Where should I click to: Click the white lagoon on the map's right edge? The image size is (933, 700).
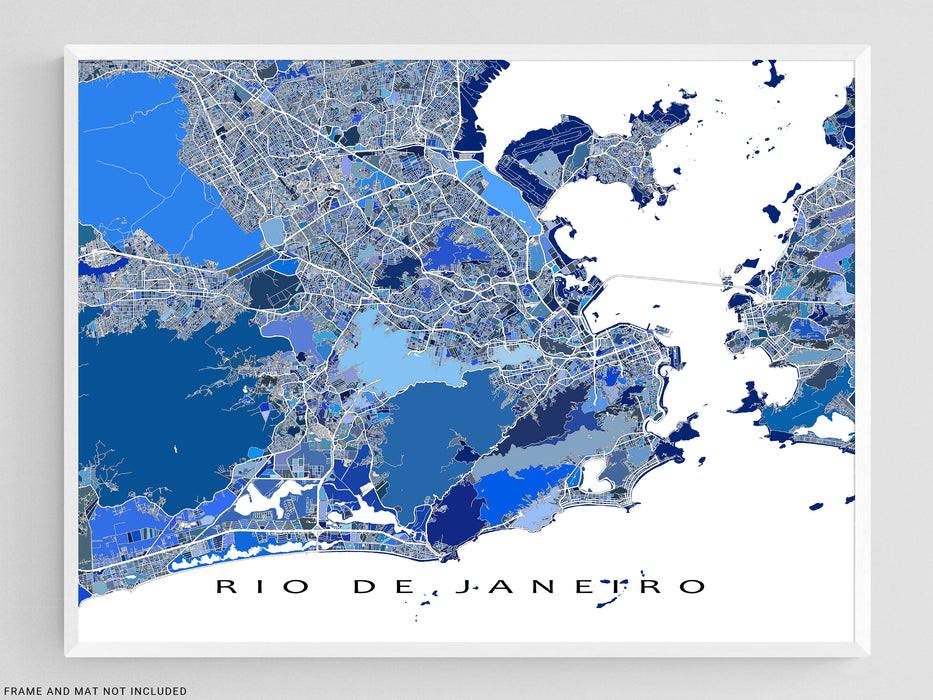pos(833,427)
